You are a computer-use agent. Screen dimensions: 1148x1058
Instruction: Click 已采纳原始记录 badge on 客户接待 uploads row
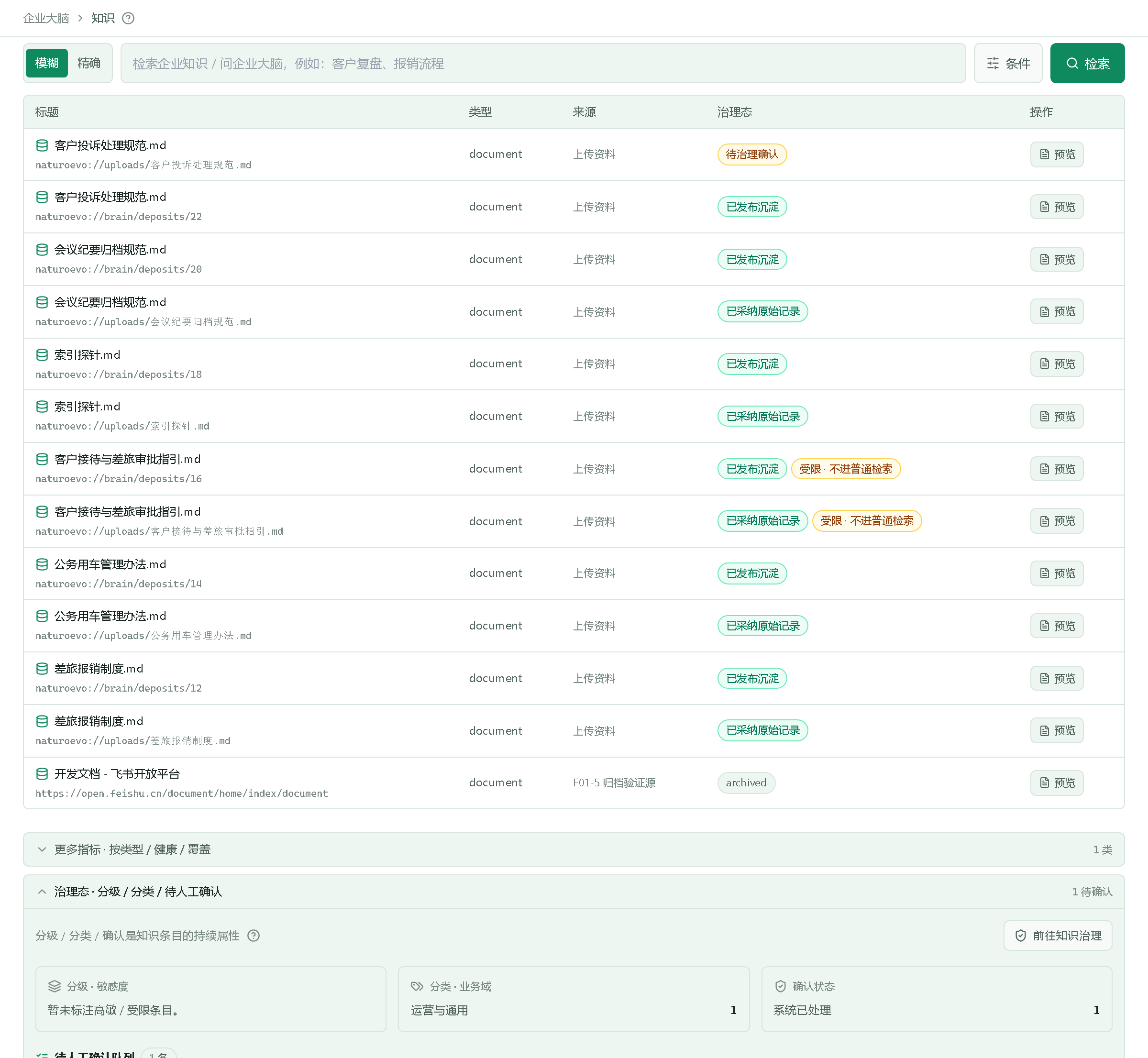point(762,521)
